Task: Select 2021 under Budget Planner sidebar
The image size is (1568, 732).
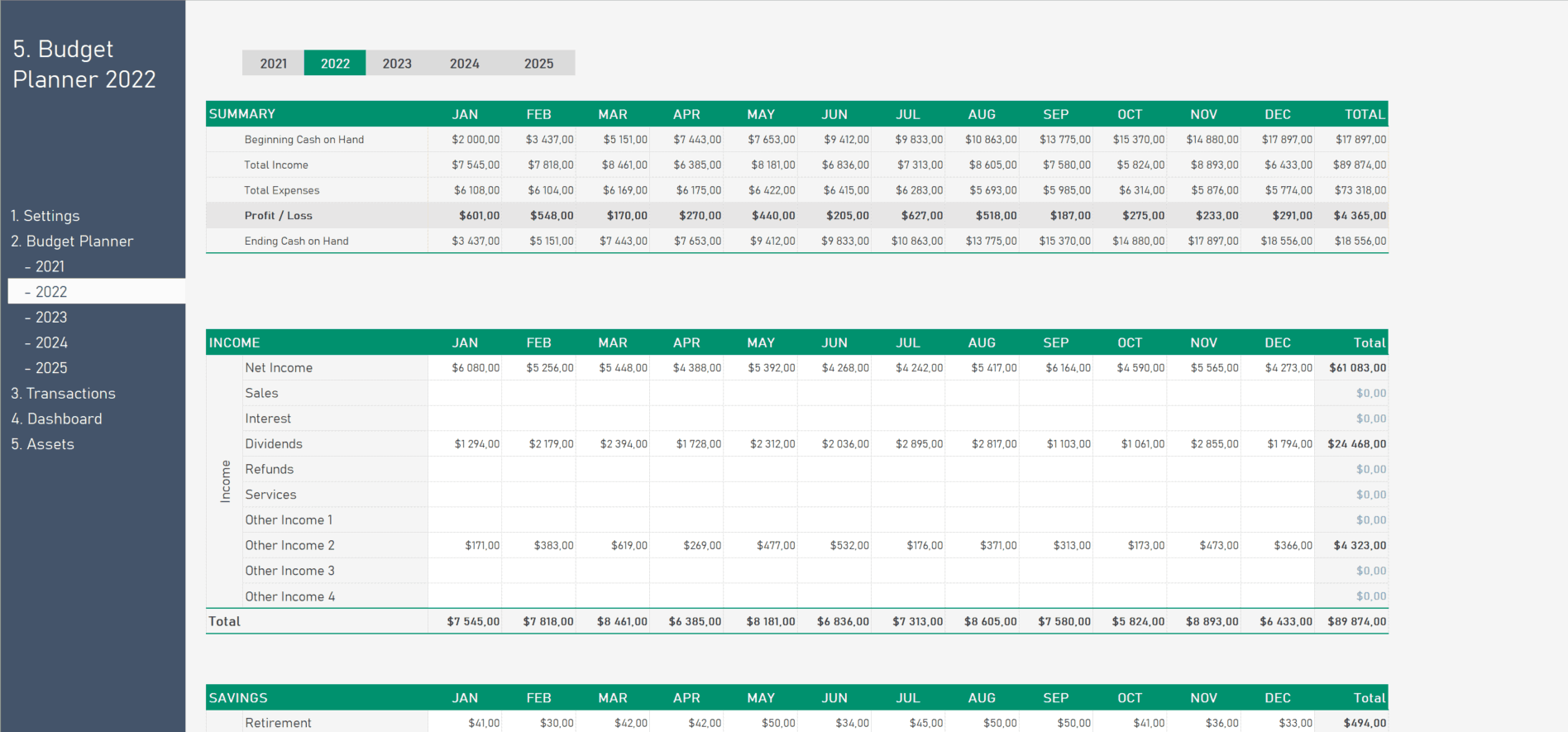Action: [x=50, y=266]
